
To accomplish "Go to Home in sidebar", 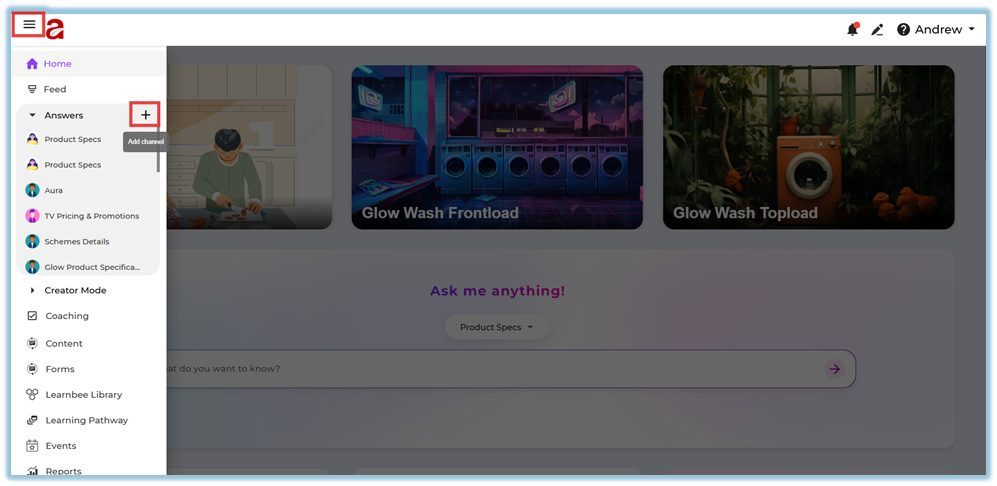I will [57, 64].
